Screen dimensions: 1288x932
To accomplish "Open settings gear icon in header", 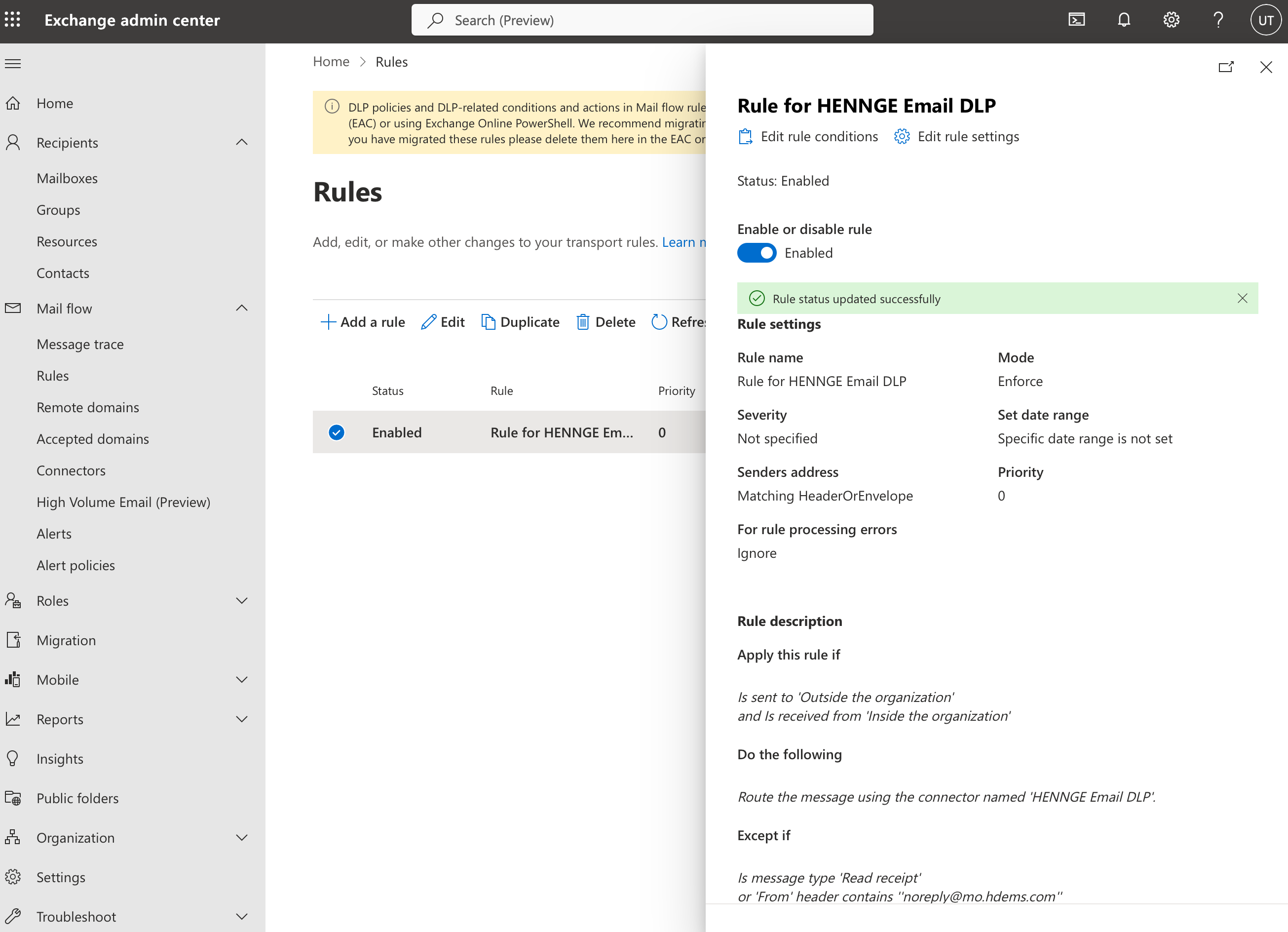I will 1171,20.
